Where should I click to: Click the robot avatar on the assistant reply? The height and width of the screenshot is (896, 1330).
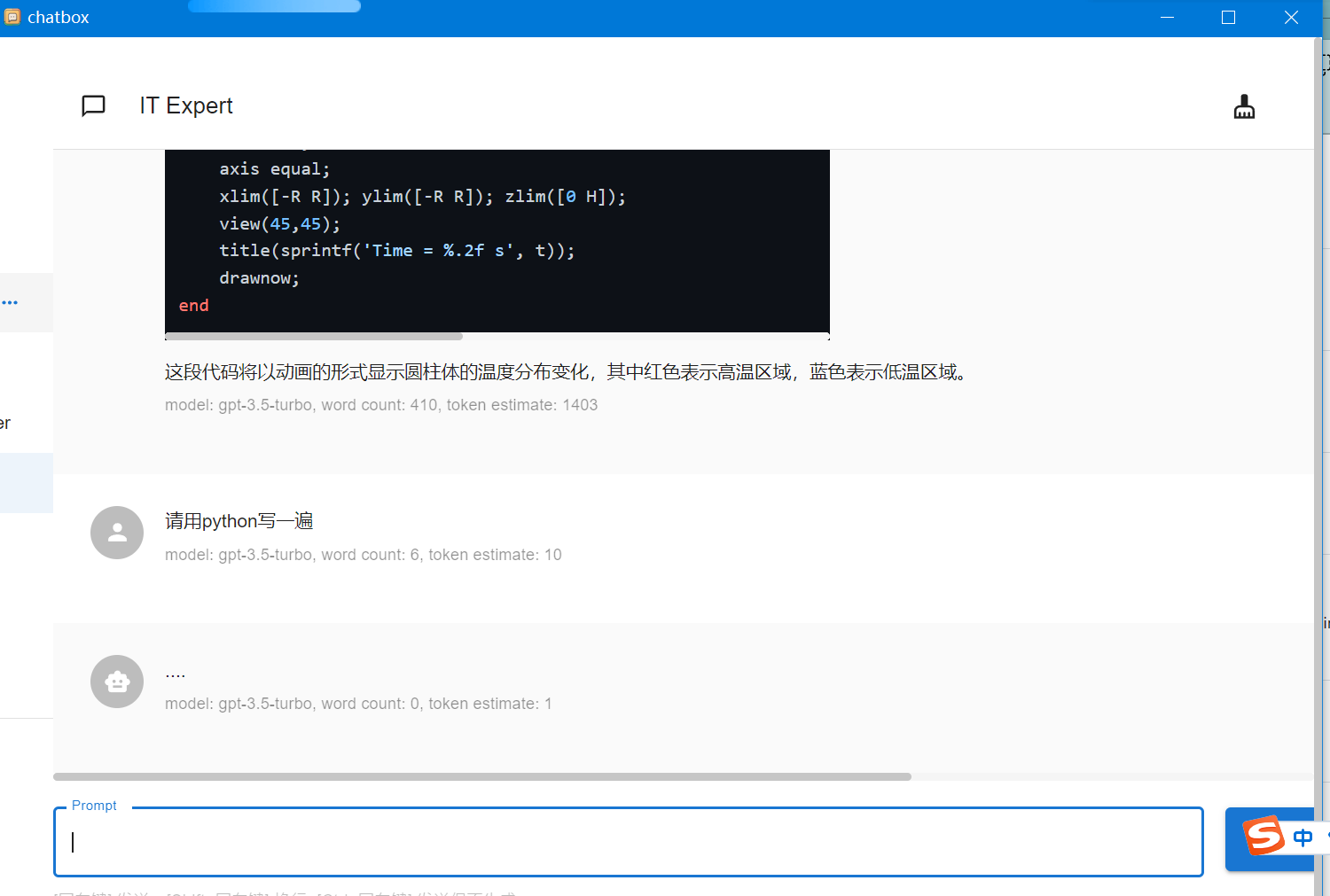116,682
